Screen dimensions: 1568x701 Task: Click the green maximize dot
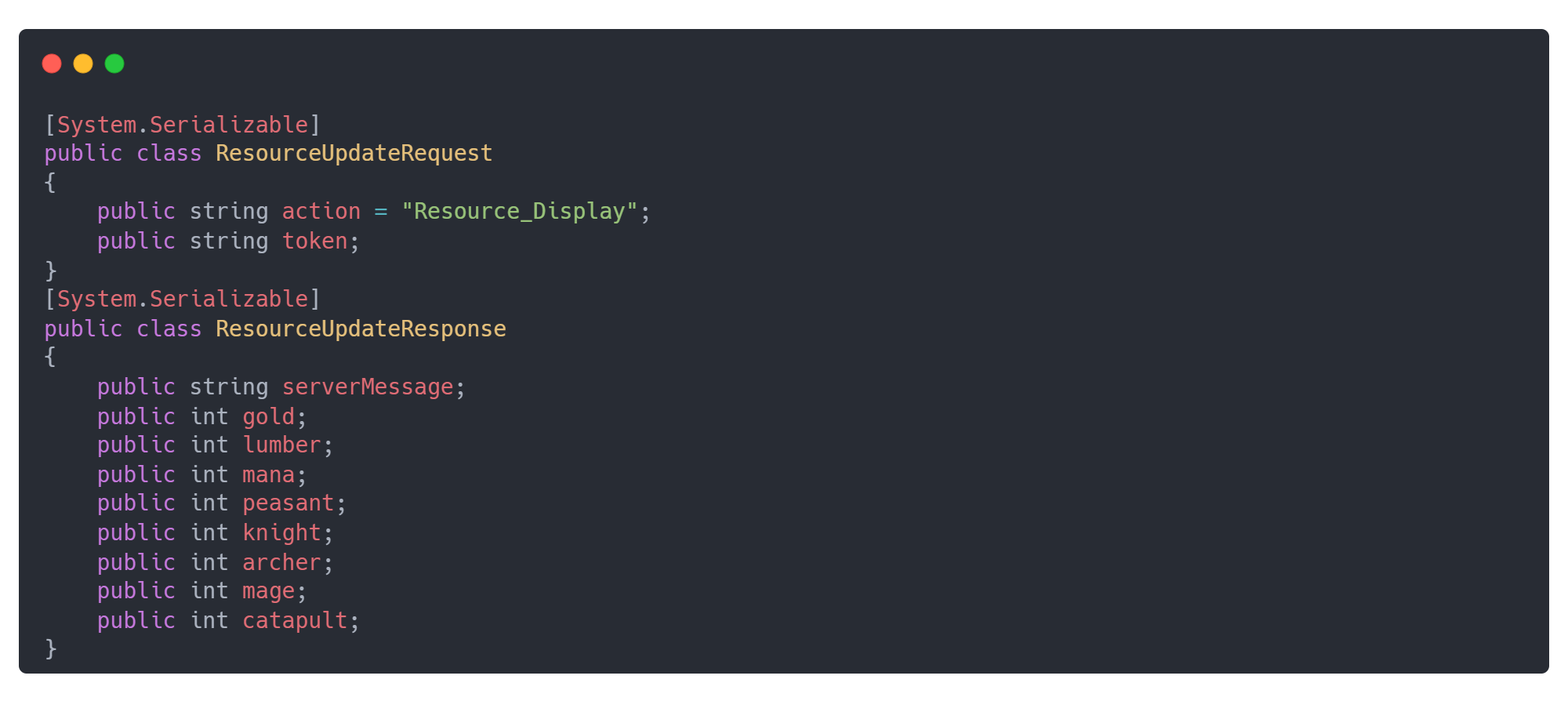114,64
